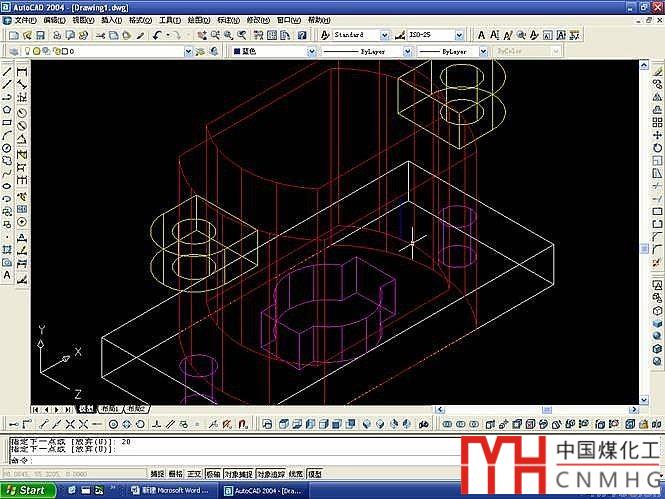Viewport: 665px width, 499px height.
Task: Click the Undo arrow icon
Action: coord(158,35)
